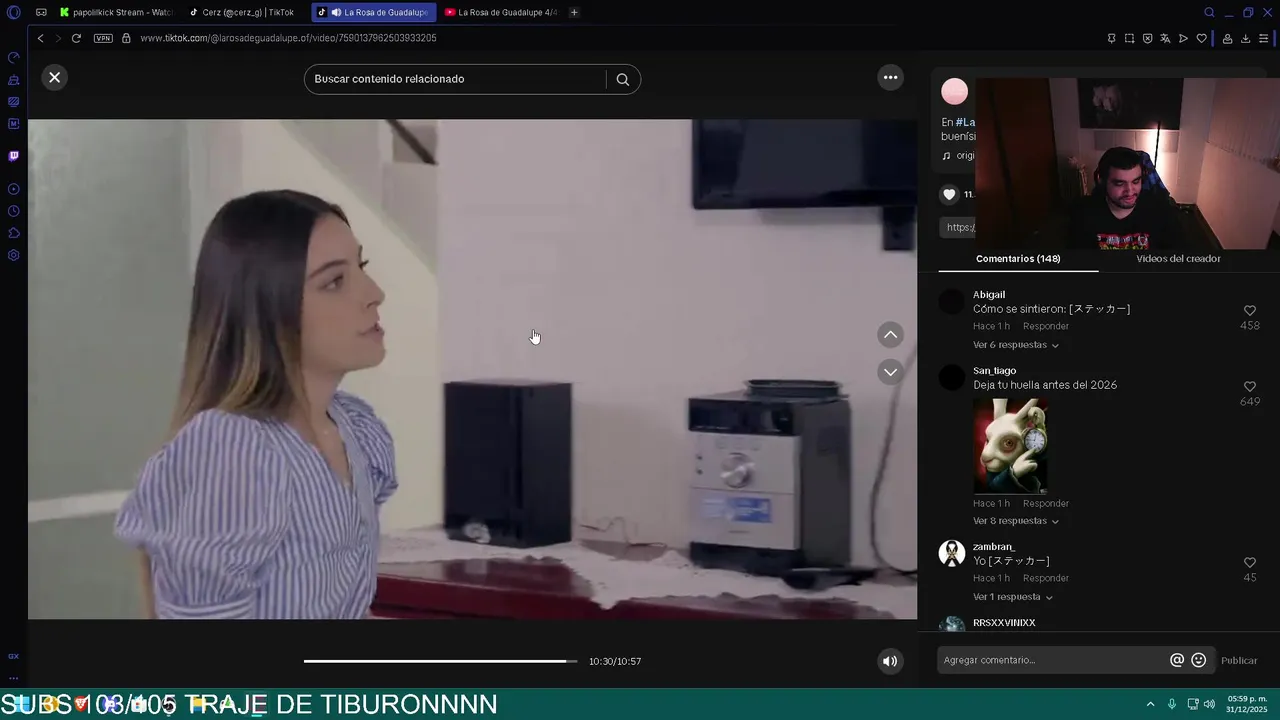Open the tab search magnifier in the title bar
Image resolution: width=1280 pixels, height=720 pixels.
click(x=1209, y=12)
